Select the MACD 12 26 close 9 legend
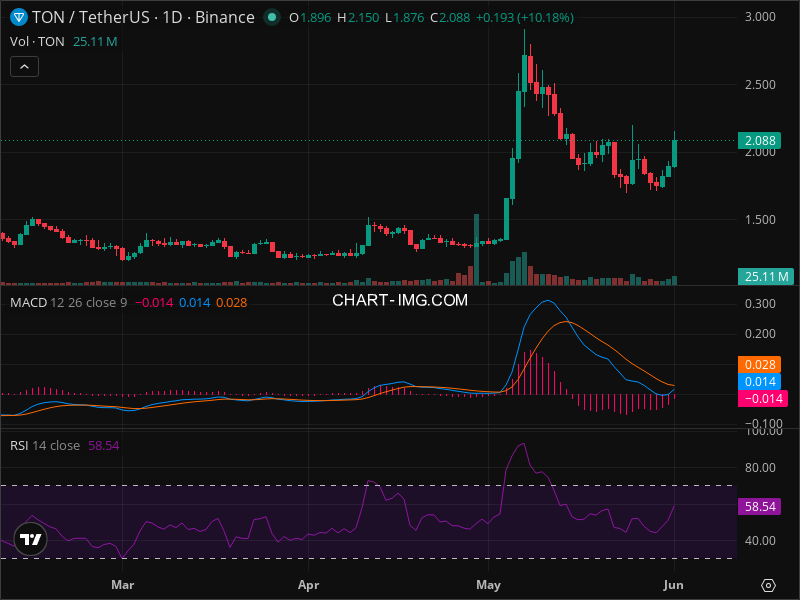This screenshot has width=800, height=600. pos(68,303)
